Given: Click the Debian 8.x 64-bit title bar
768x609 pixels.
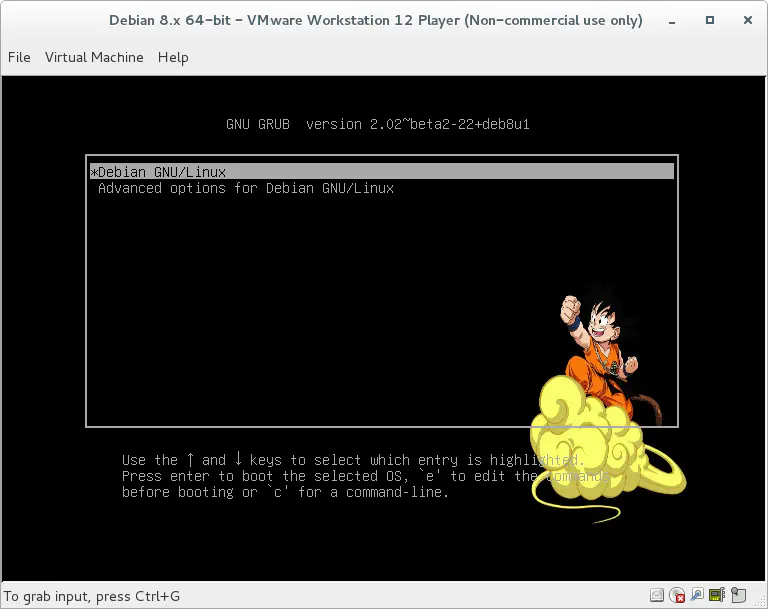Looking at the screenshot, I should [x=375, y=21].
